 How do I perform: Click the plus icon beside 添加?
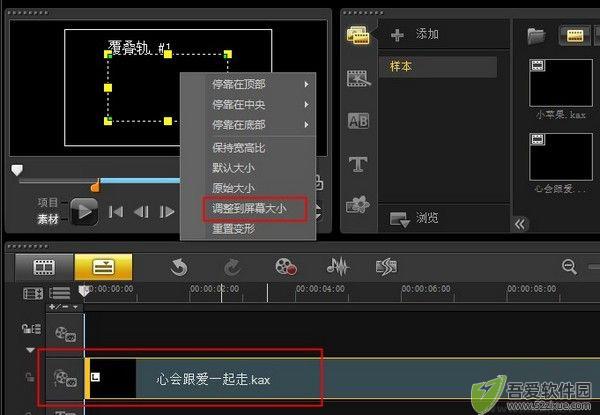397,35
